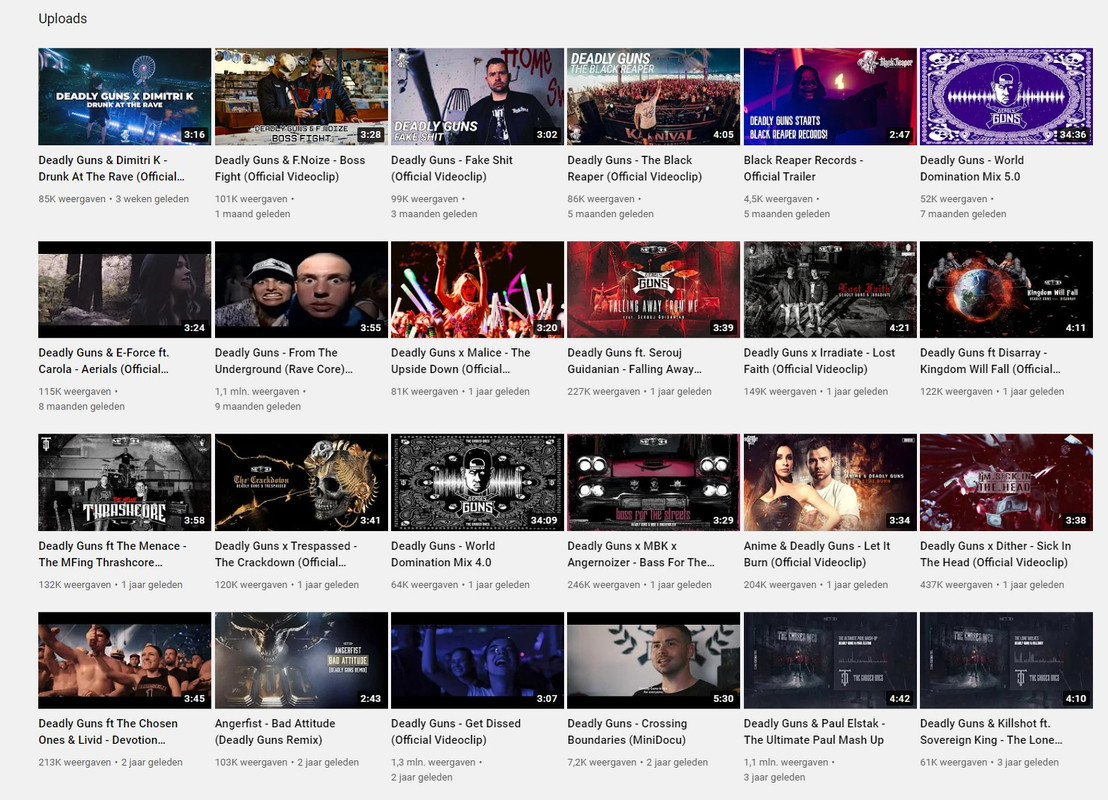The height and width of the screenshot is (800, 1108).
Task: Open Bass For The Streets thumbnail
Action: [654, 482]
